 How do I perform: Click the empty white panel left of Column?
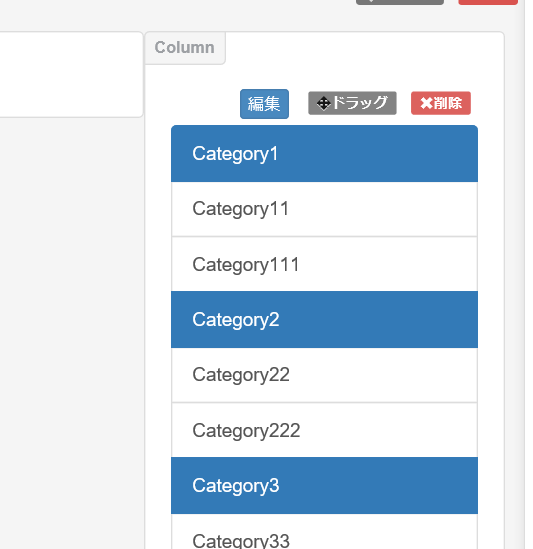tap(71, 75)
